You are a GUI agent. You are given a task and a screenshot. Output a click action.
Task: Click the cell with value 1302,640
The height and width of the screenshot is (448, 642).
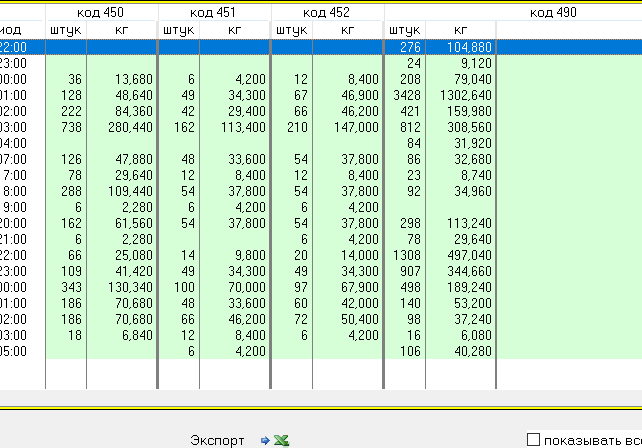[x=460, y=95]
